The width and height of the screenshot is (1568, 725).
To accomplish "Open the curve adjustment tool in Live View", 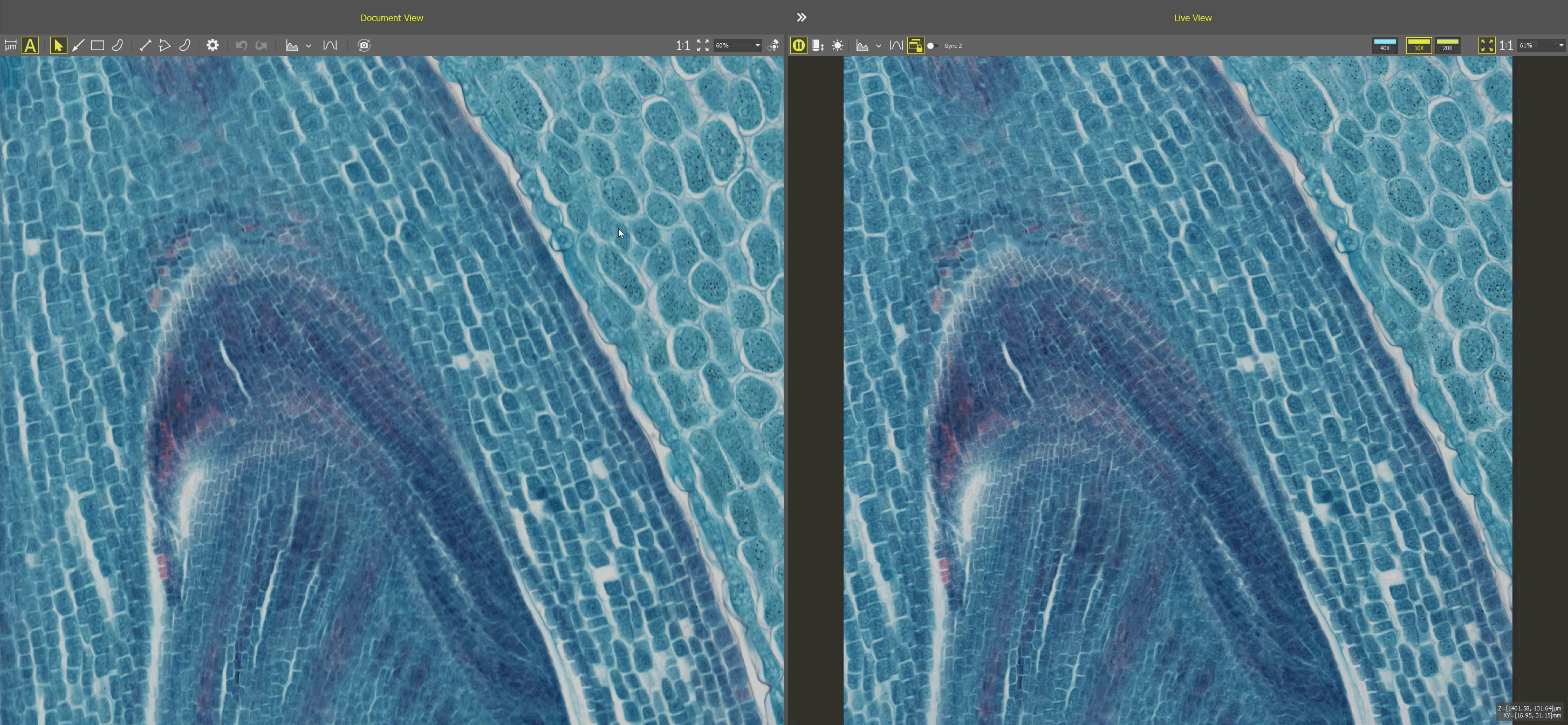I will tap(896, 46).
